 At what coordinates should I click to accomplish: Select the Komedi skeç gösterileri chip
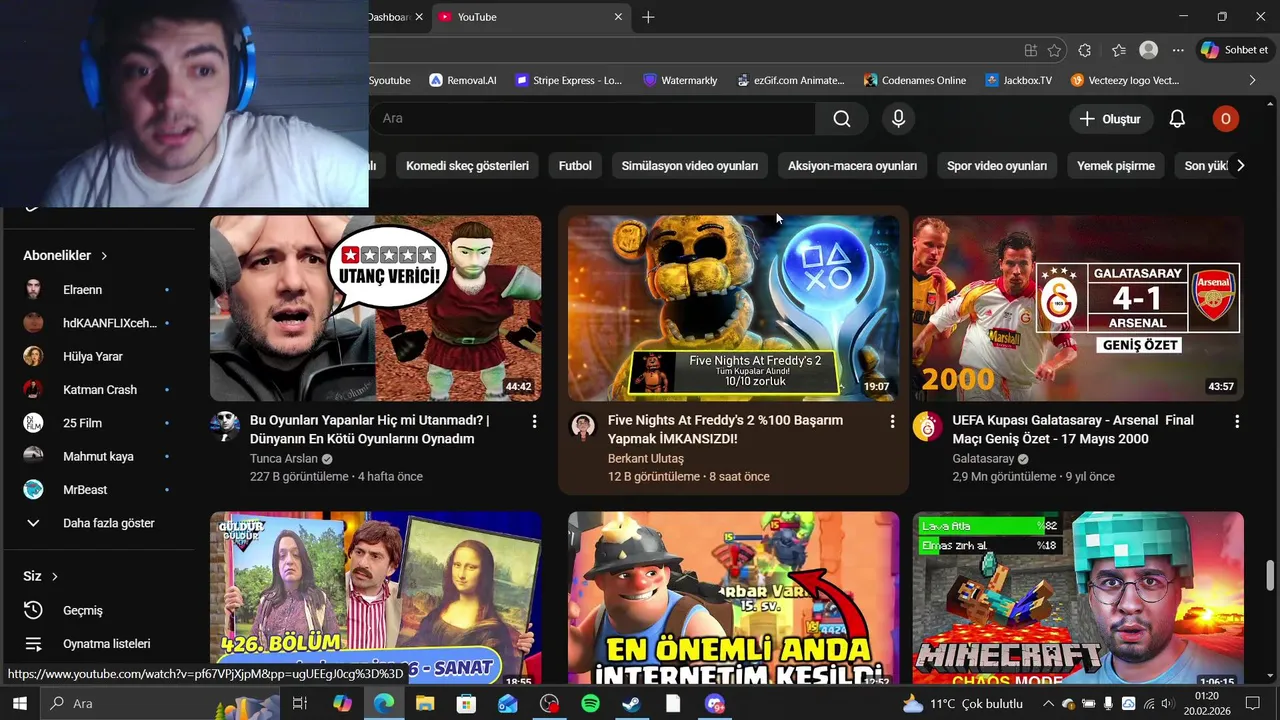467,166
